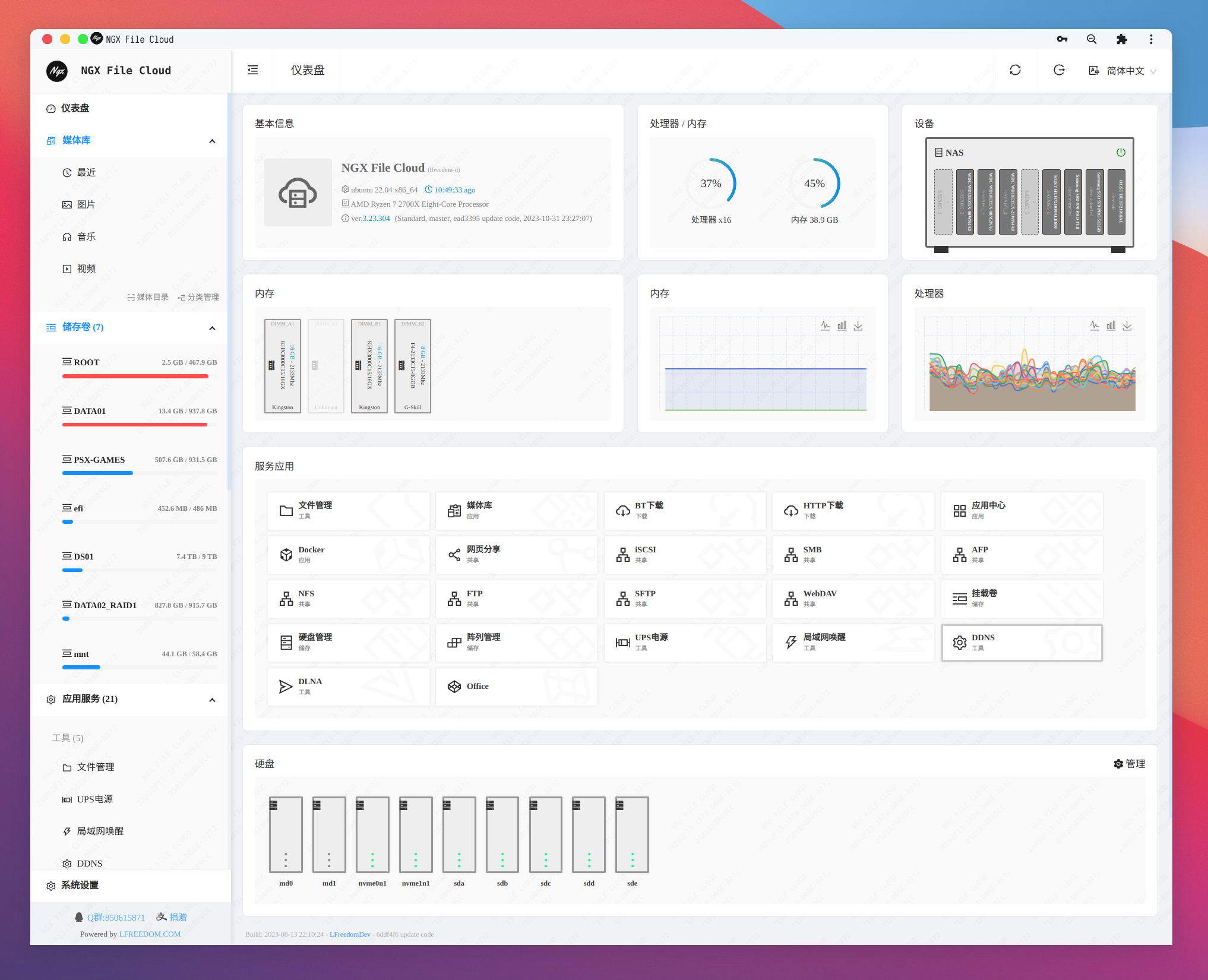Click the refresh icon in header
This screenshot has height=980, width=1208.
pos(1015,70)
